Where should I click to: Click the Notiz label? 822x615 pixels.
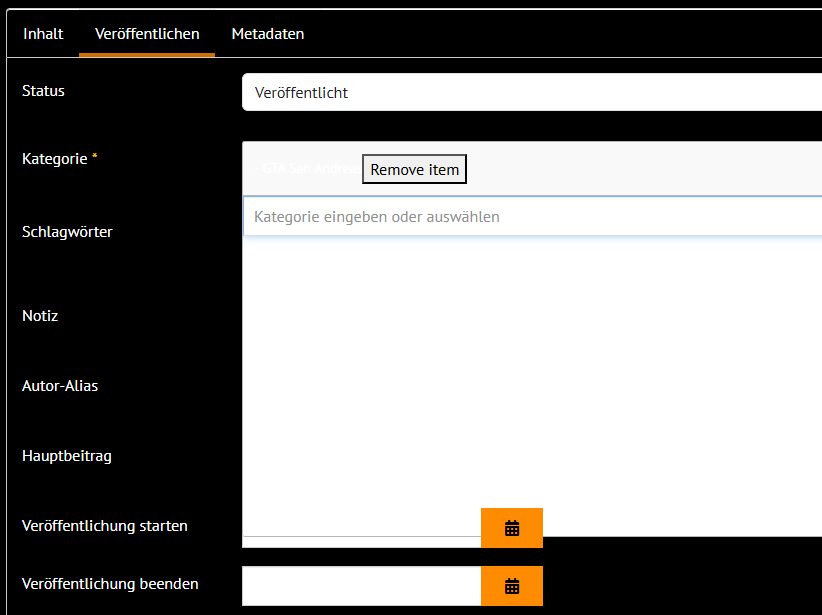[40, 316]
